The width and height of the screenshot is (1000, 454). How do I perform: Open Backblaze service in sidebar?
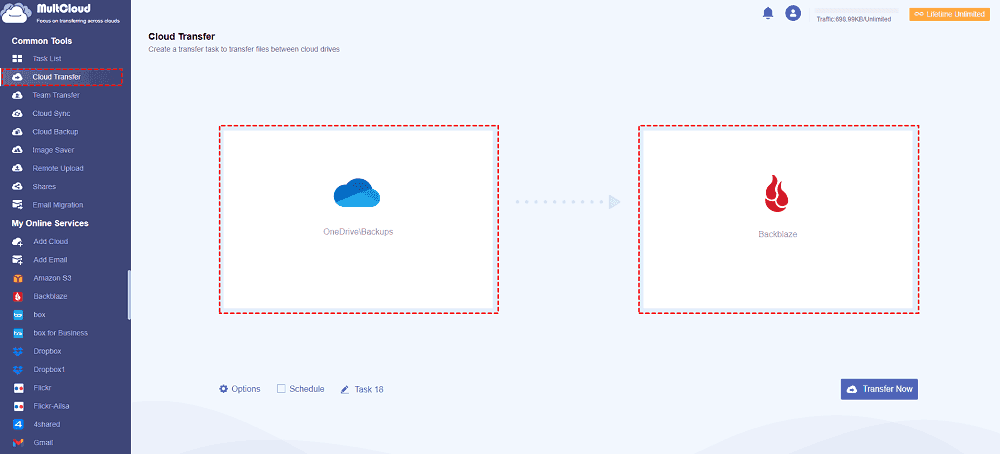click(50, 297)
